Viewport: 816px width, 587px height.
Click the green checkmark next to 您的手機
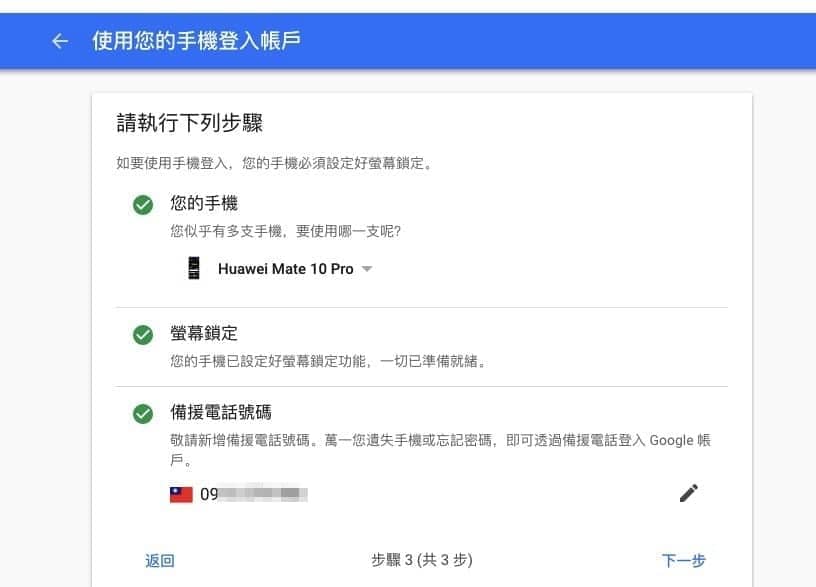[x=143, y=205]
